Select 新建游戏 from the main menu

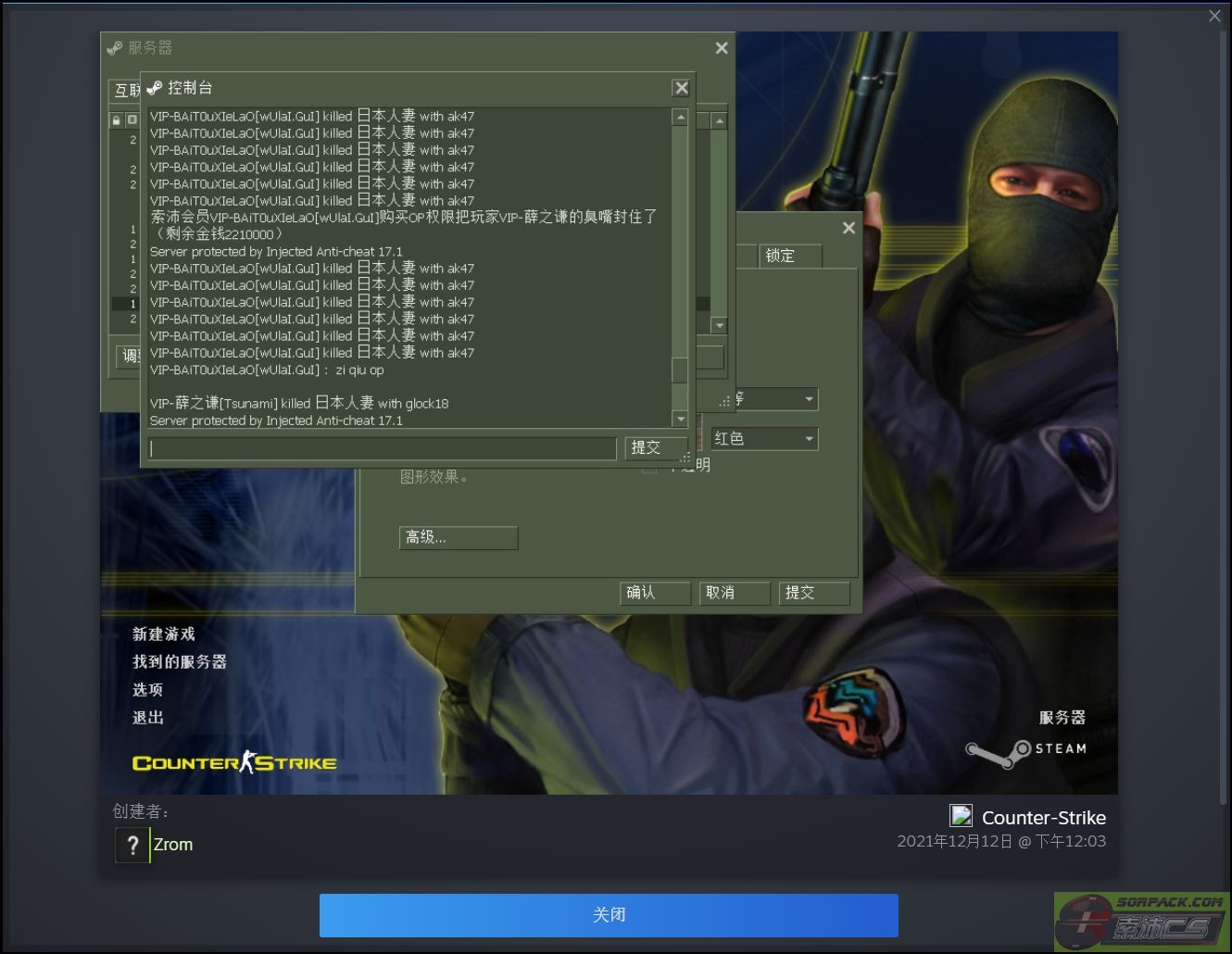click(164, 634)
